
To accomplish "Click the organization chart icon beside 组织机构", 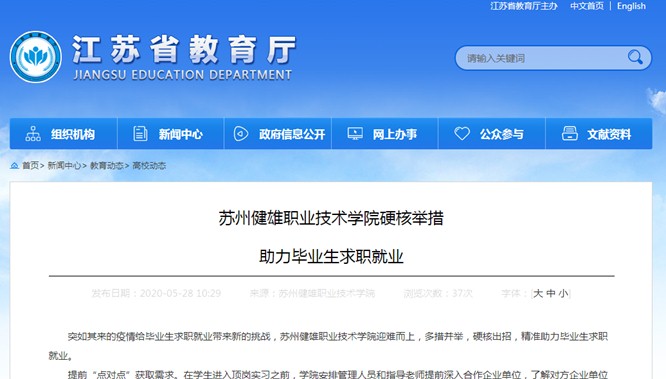I will point(33,134).
